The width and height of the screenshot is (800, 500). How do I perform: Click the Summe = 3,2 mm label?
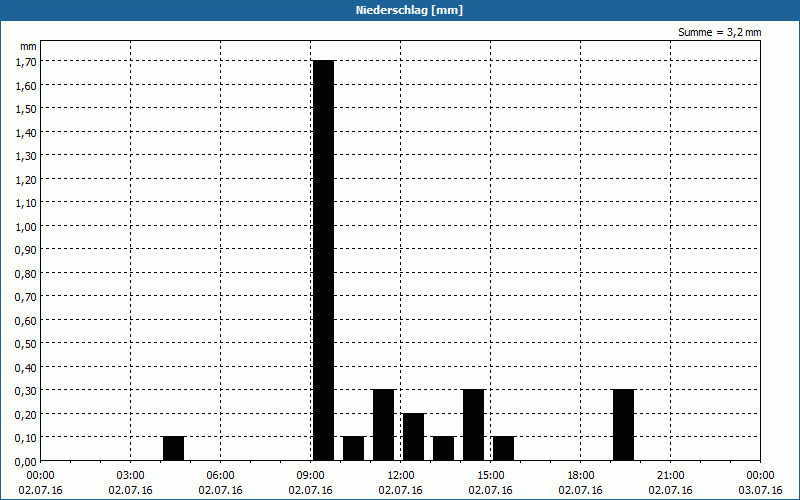point(719,32)
